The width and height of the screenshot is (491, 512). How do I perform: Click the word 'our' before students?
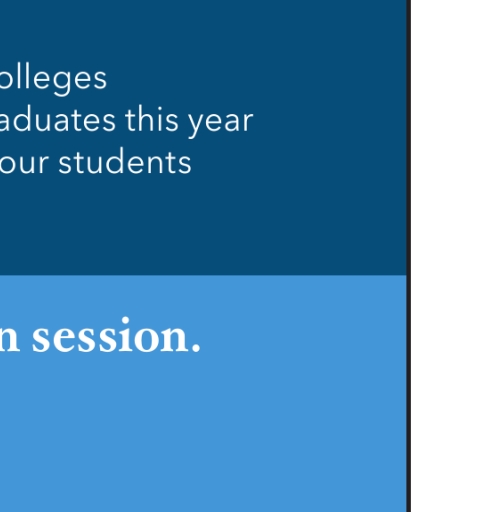click(25, 165)
